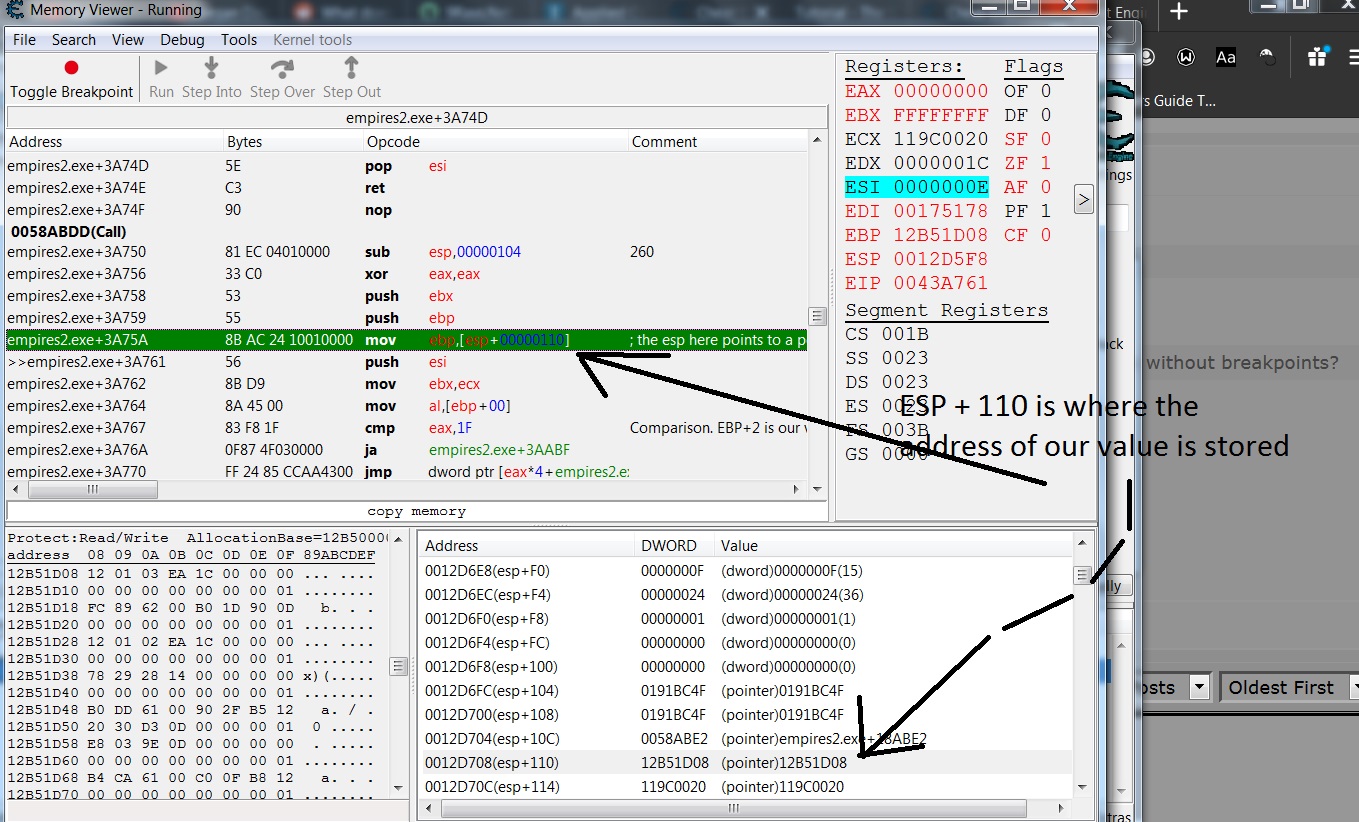The image size is (1359, 822).
Task: Open a new browser tab with plus
Action: point(1179,12)
